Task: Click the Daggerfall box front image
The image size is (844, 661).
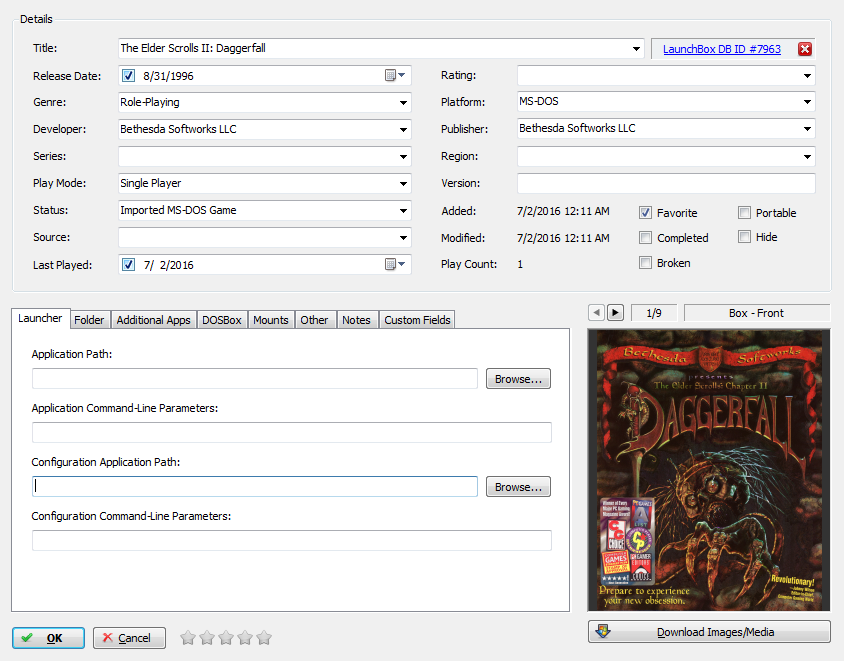Action: click(x=709, y=470)
